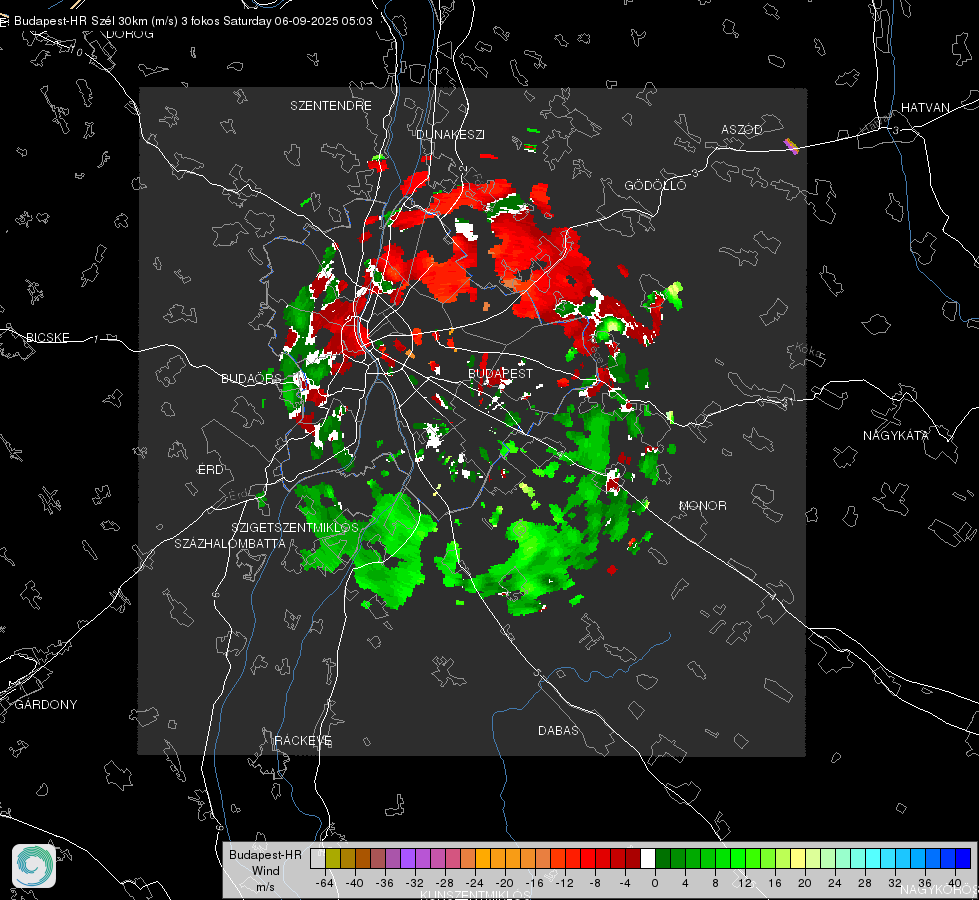This screenshot has height=900, width=979.
Task: Click the GARDONY map label
Action: (x=46, y=705)
